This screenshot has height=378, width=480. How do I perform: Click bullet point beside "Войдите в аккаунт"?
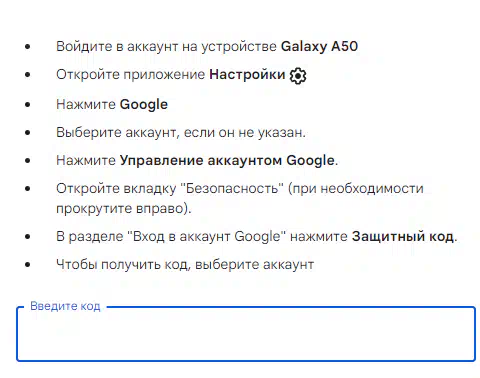point(28,47)
